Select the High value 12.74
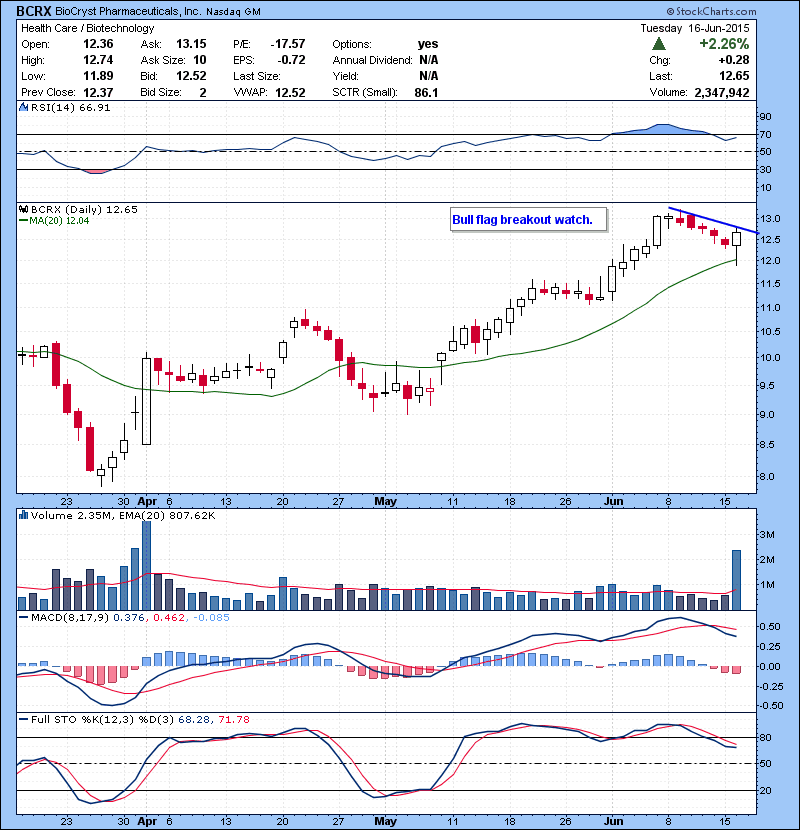800x830 pixels. click(98, 60)
